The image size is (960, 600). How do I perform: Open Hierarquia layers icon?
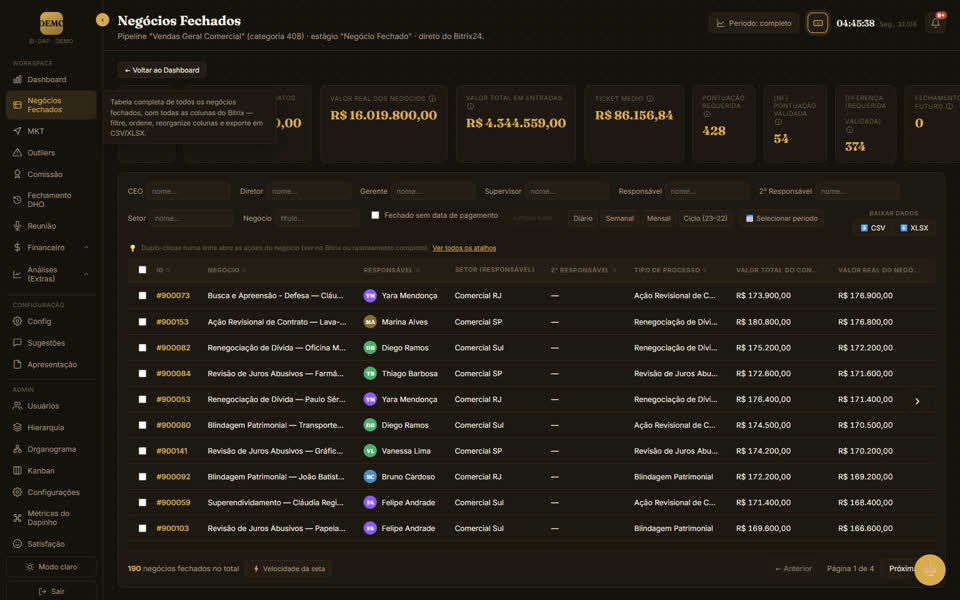(17, 427)
